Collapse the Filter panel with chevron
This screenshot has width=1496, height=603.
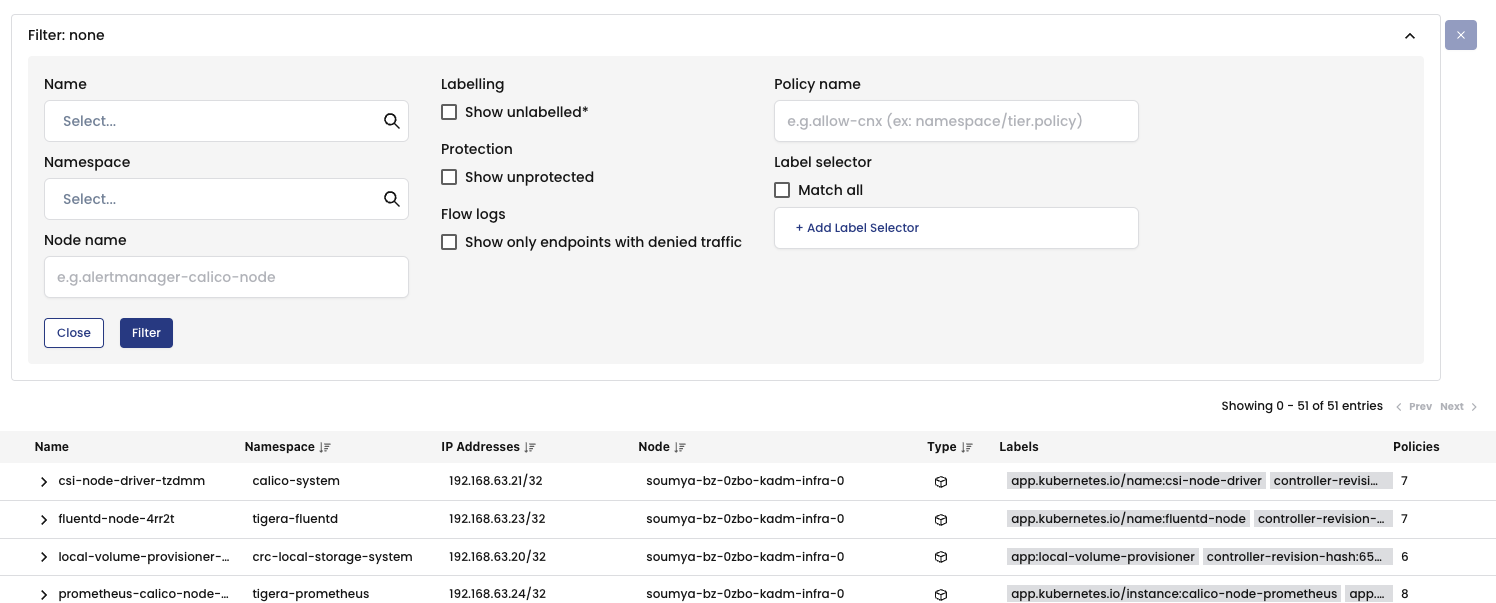click(x=1410, y=36)
